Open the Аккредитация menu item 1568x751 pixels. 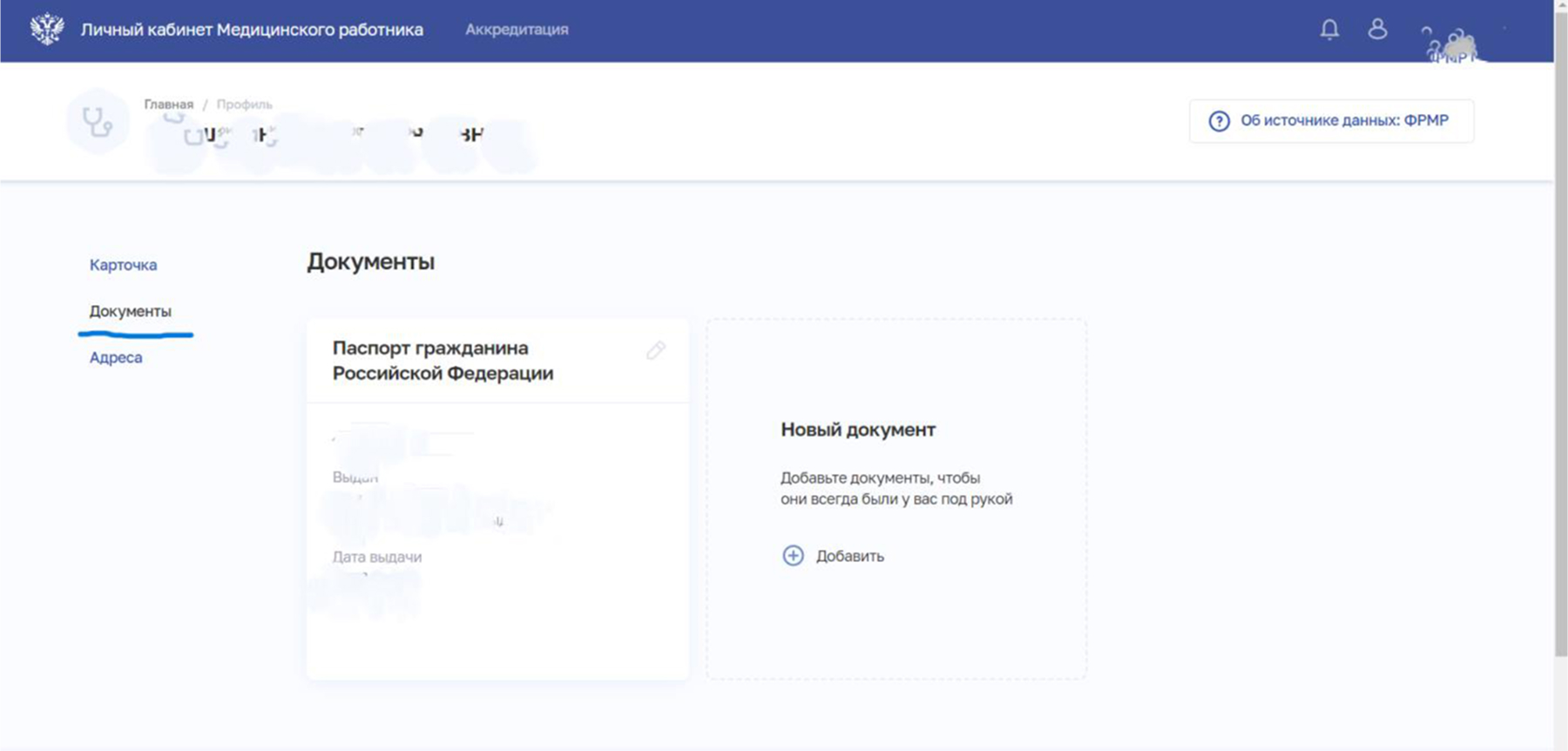click(517, 30)
